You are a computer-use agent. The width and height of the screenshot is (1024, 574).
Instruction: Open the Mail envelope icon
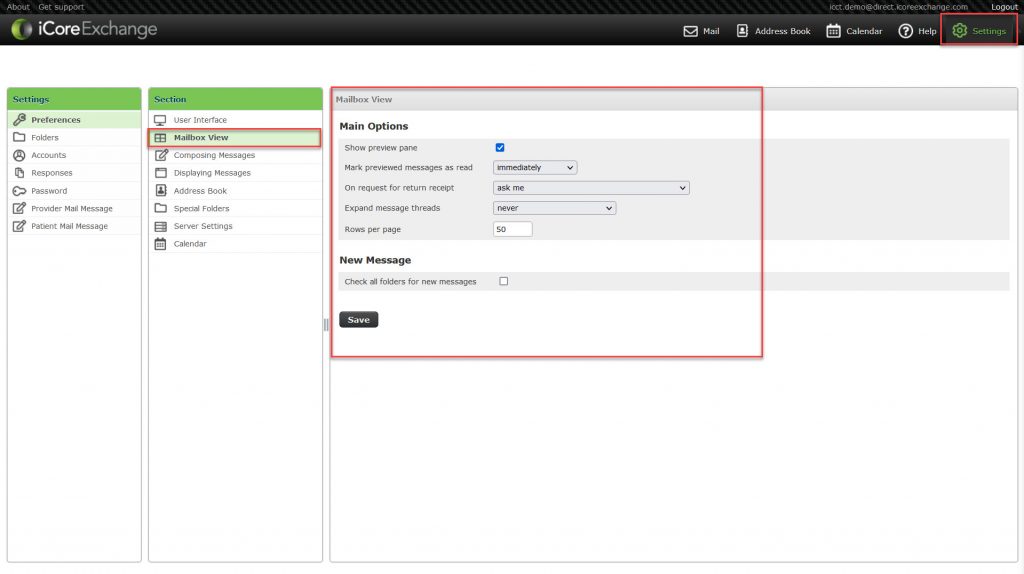tap(690, 31)
